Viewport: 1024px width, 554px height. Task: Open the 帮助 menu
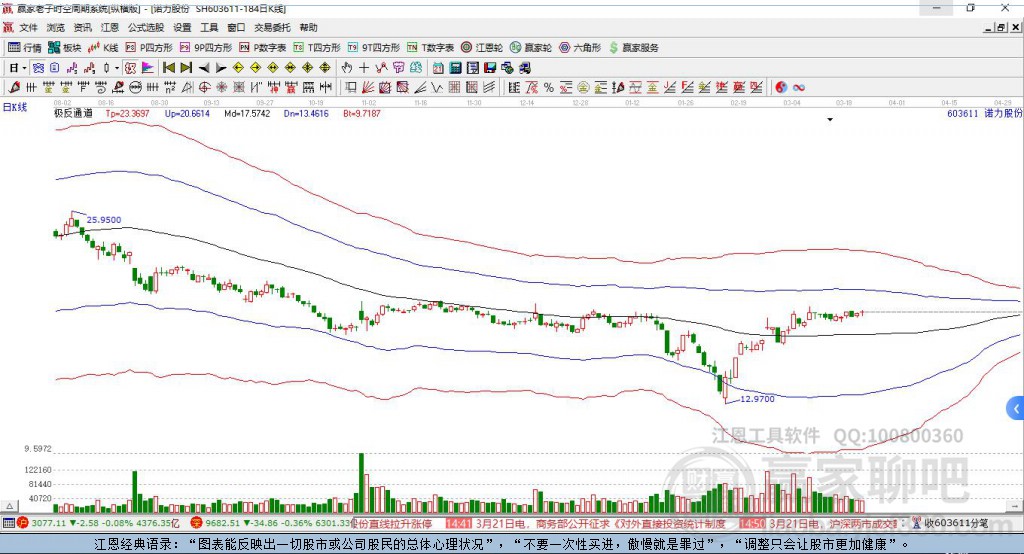pos(308,27)
